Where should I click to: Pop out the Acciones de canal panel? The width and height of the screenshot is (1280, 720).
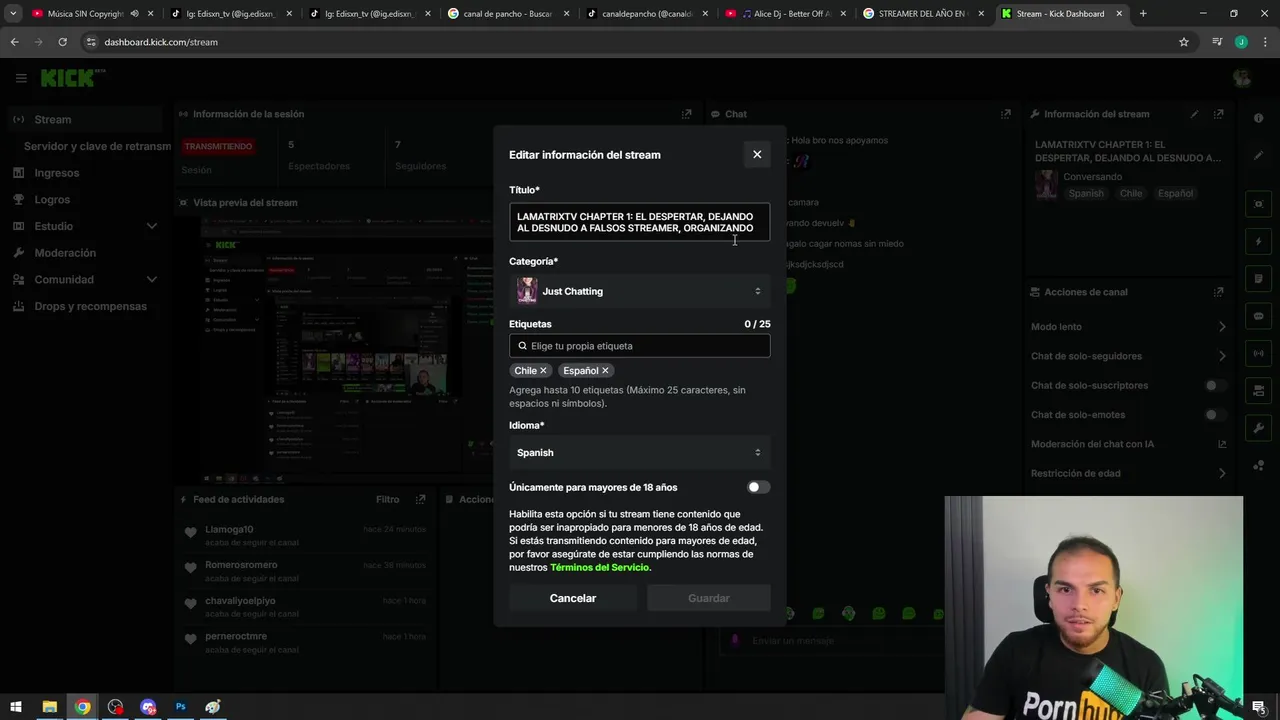point(1218,292)
